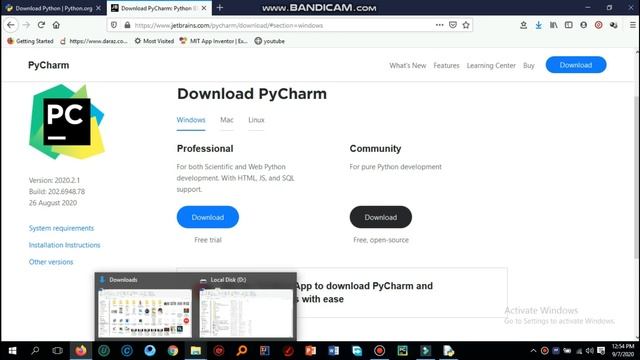Open a new browser tab with plus

220,8
